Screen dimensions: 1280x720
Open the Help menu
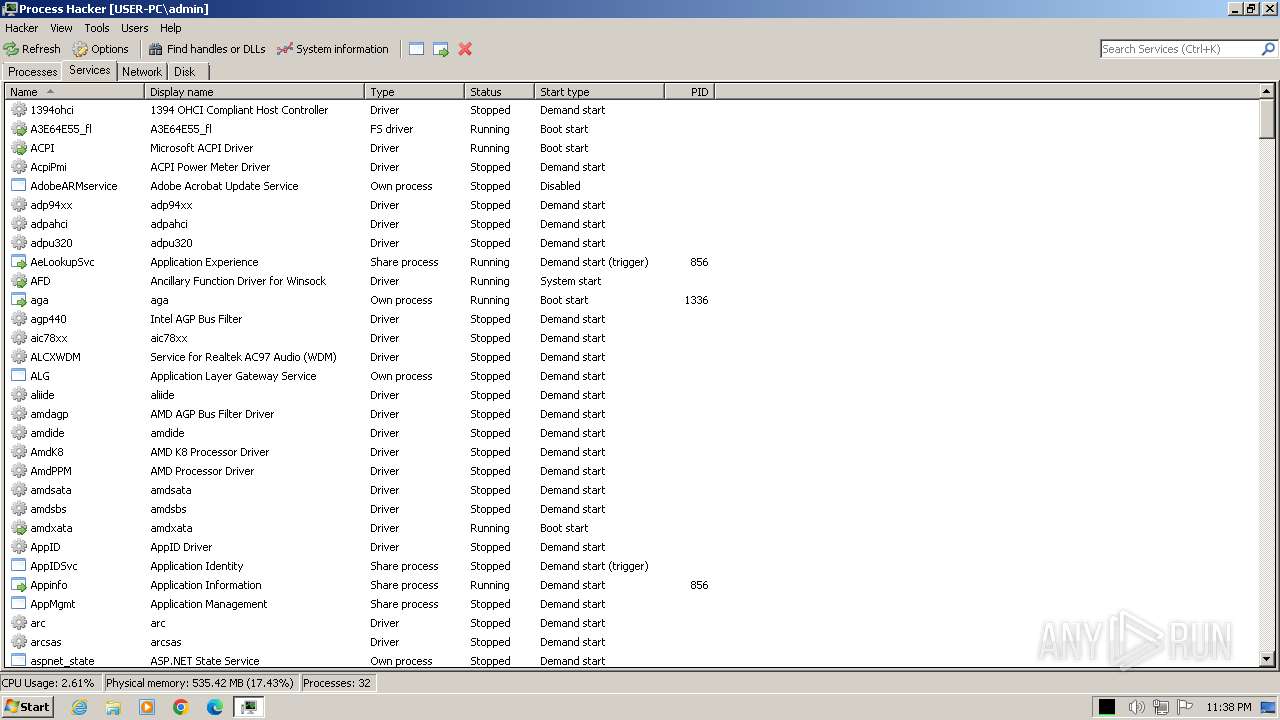pyautogui.click(x=171, y=28)
